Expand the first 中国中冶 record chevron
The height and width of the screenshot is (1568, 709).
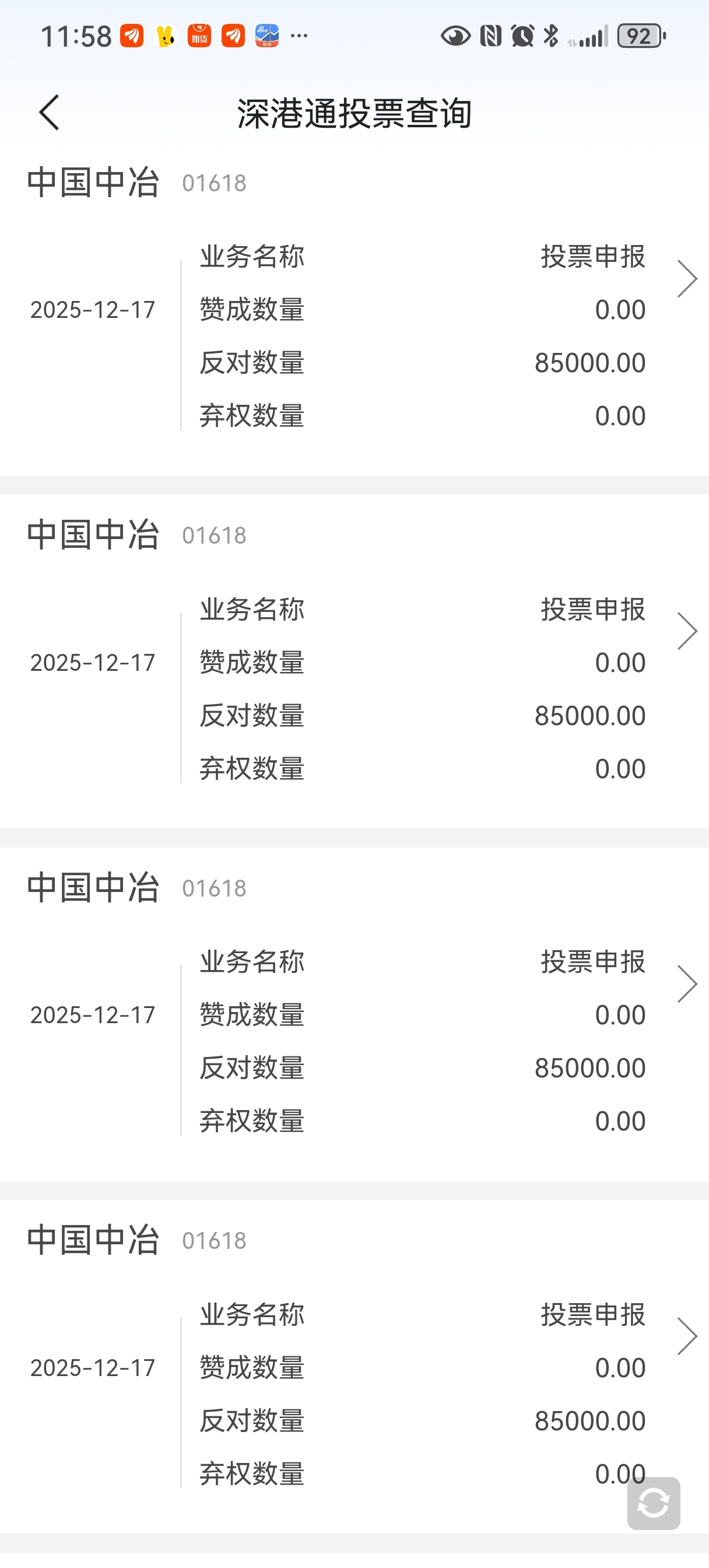(x=686, y=279)
